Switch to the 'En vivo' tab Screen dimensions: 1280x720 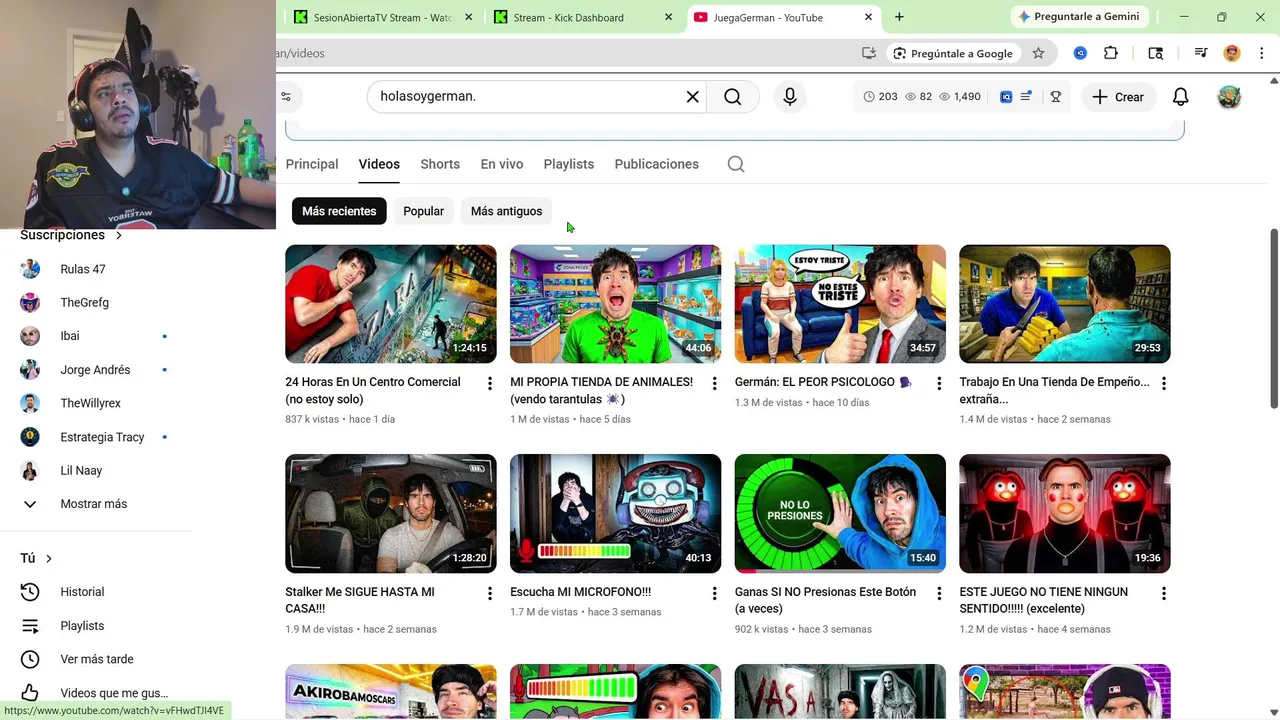click(x=502, y=164)
